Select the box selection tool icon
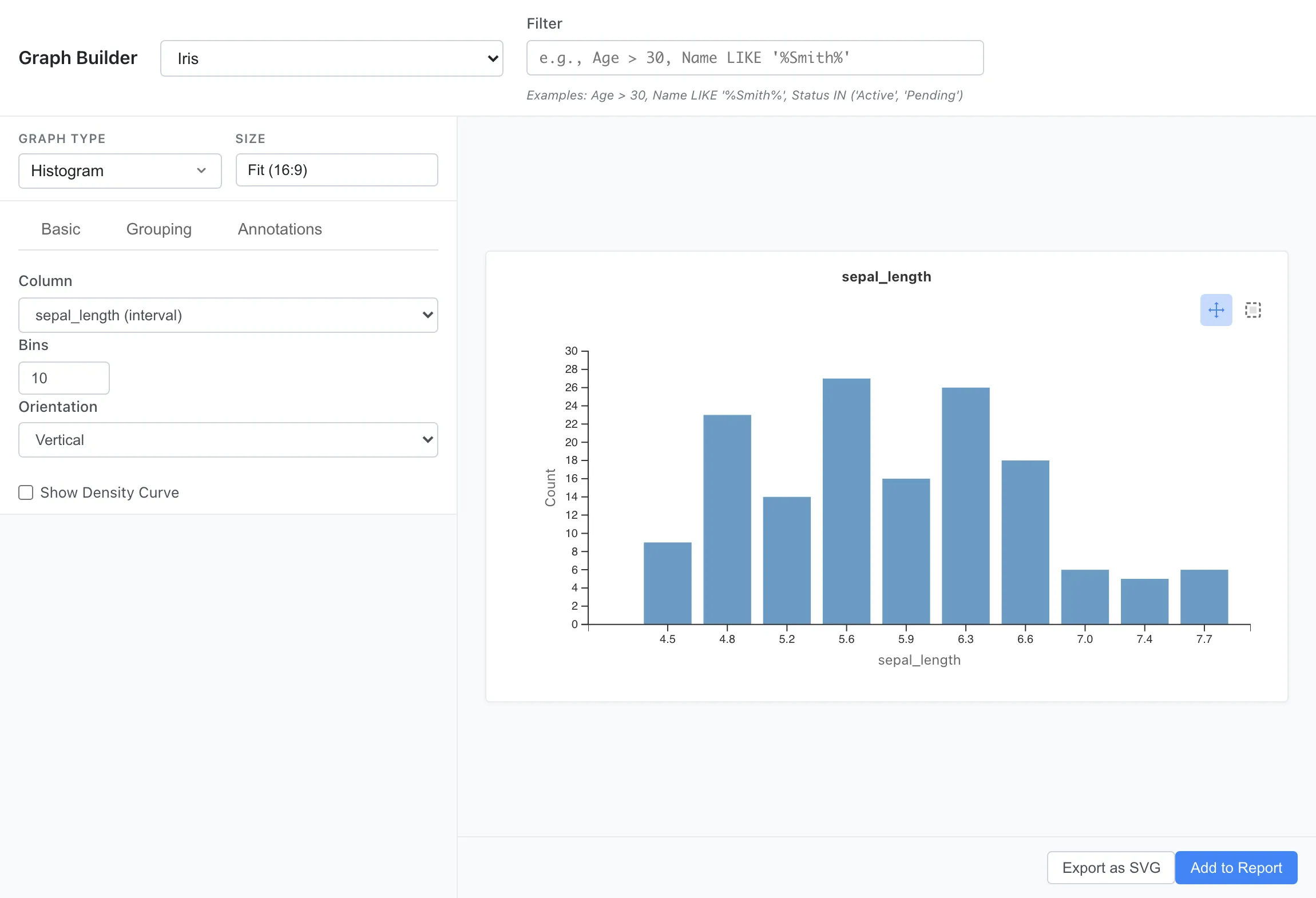This screenshot has height=898, width=1316. click(x=1252, y=310)
